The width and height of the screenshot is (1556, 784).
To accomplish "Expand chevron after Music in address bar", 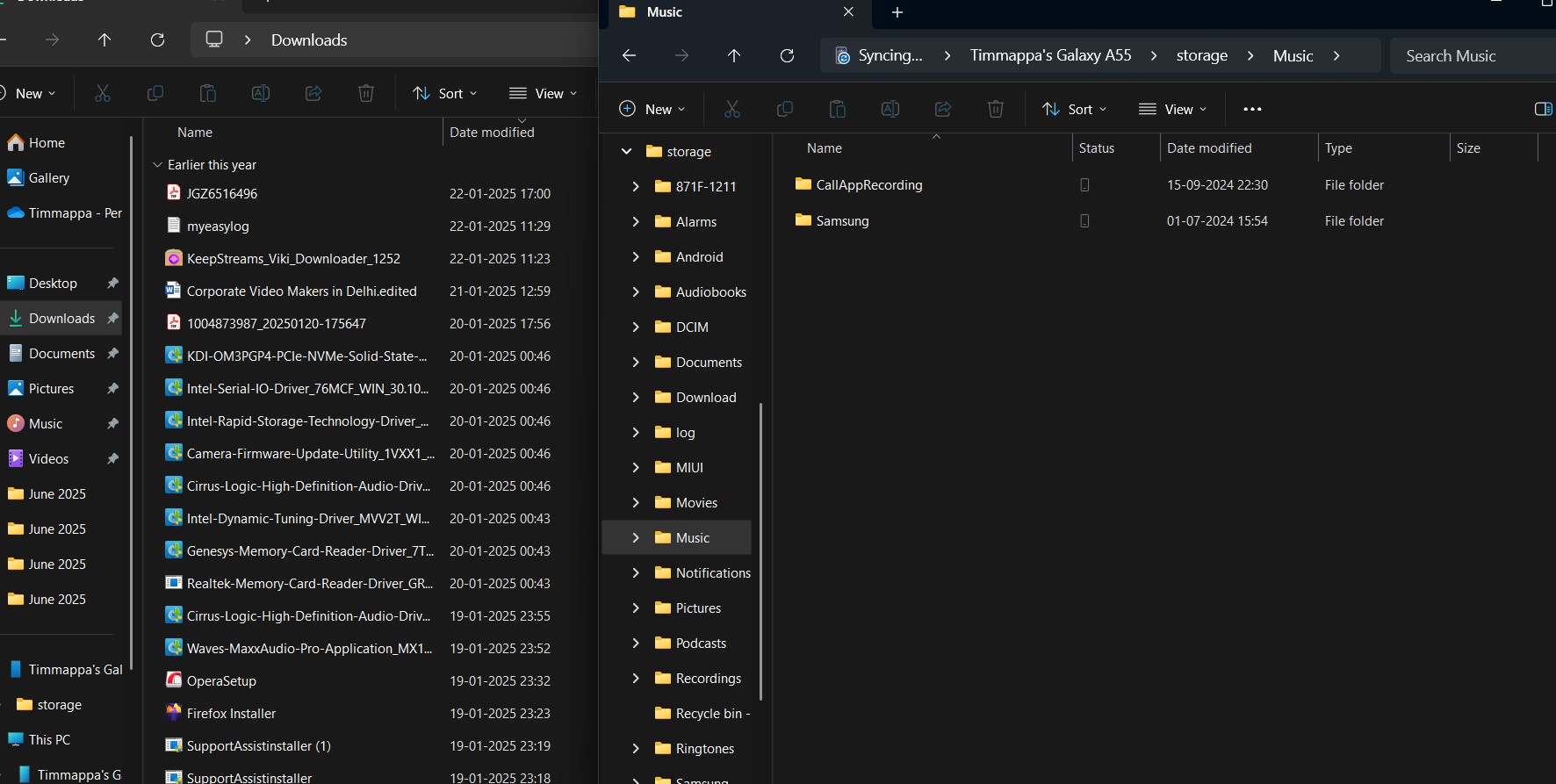I will pos(1336,55).
